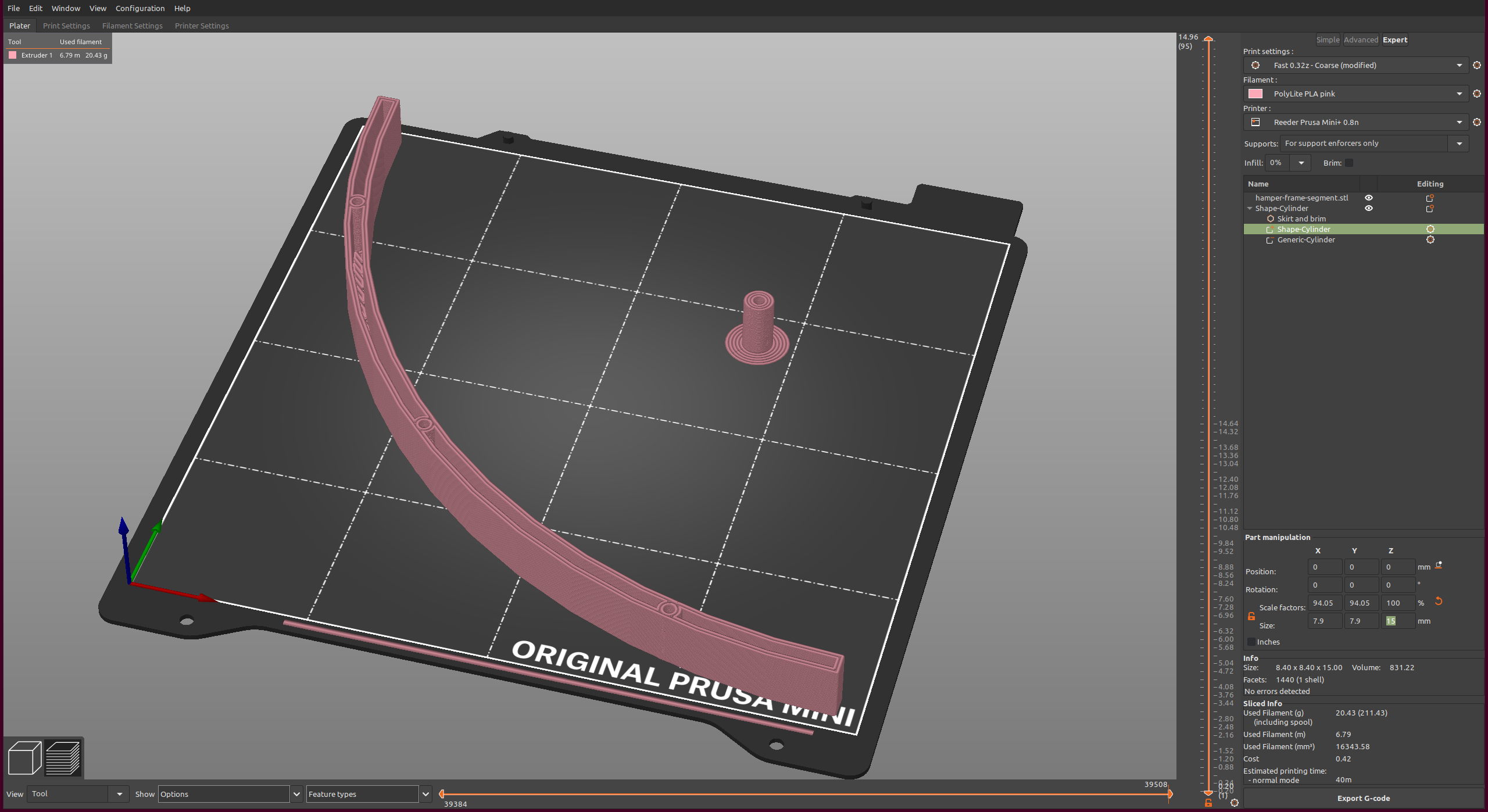Switch to Simple mode

point(1328,40)
